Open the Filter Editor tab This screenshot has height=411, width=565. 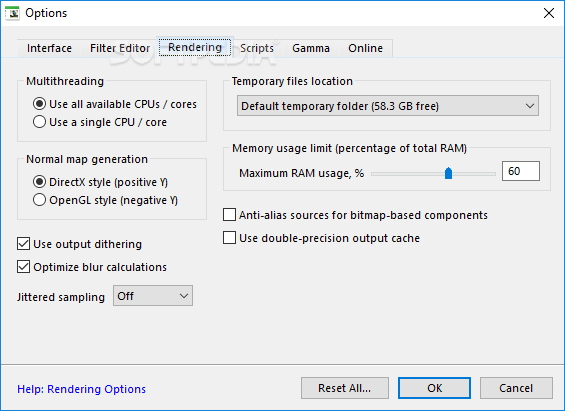[120, 48]
